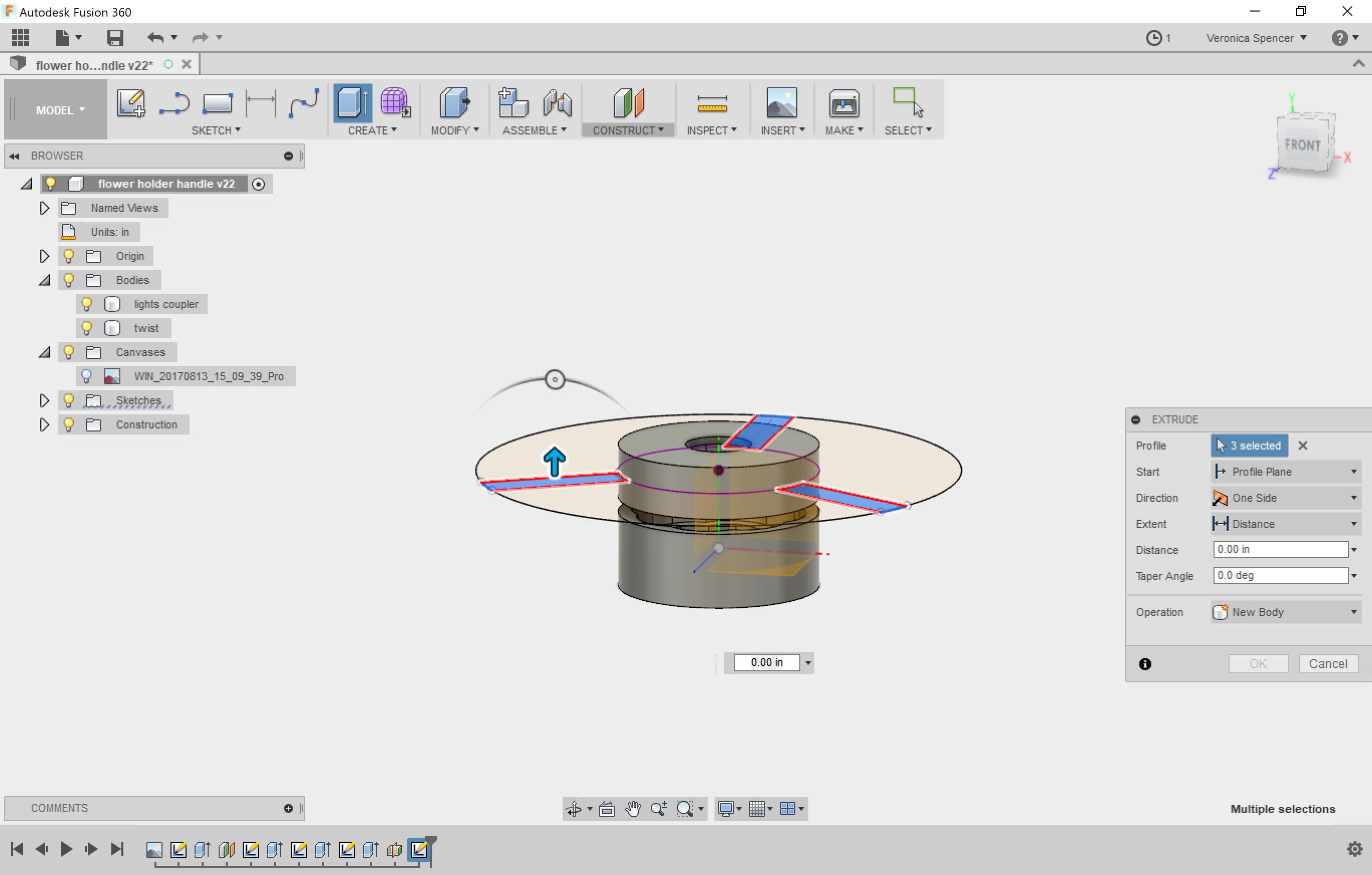Click the Undo arrow
1372x875 pixels.
point(155,38)
